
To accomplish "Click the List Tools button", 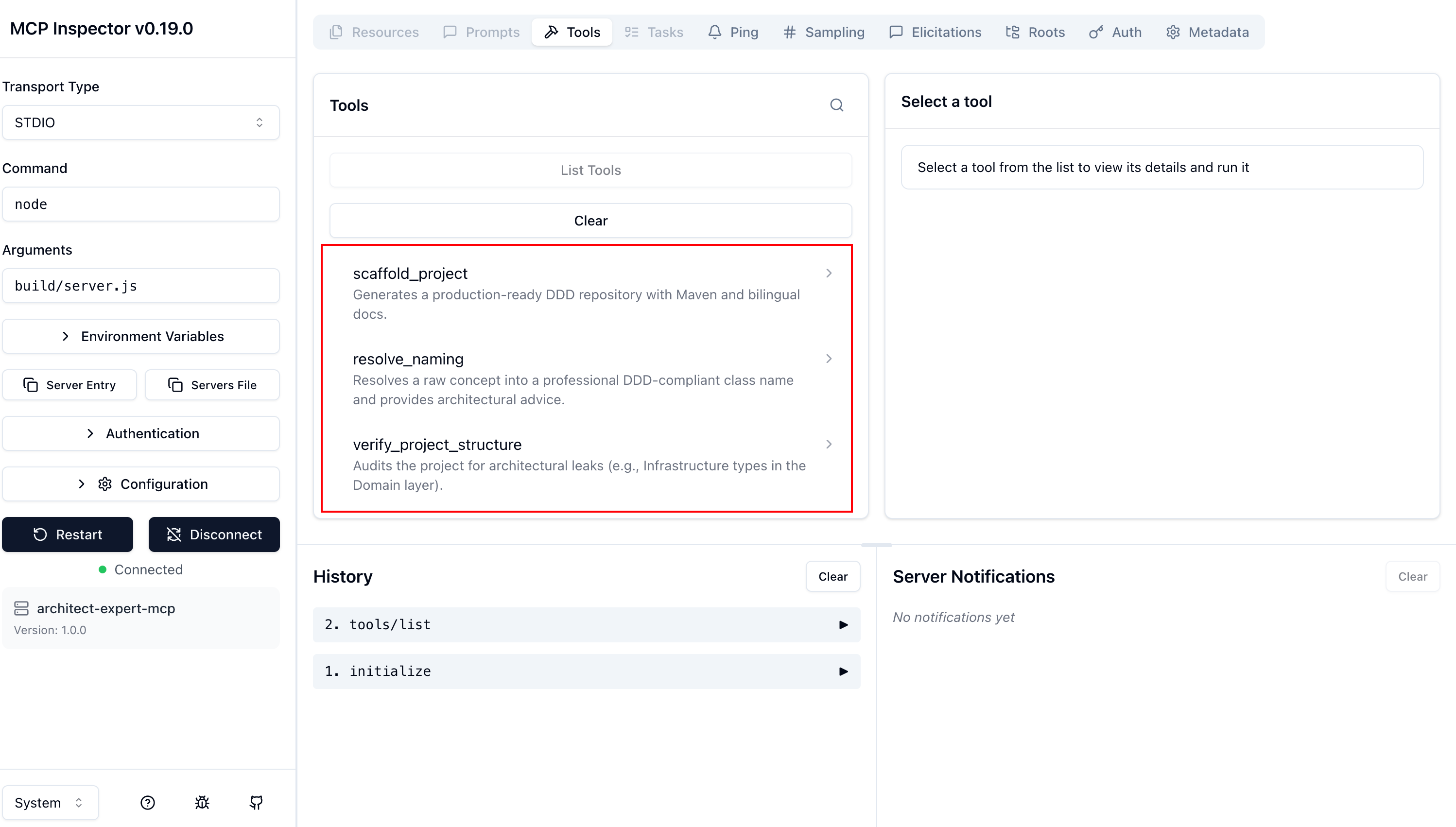I will click(591, 170).
